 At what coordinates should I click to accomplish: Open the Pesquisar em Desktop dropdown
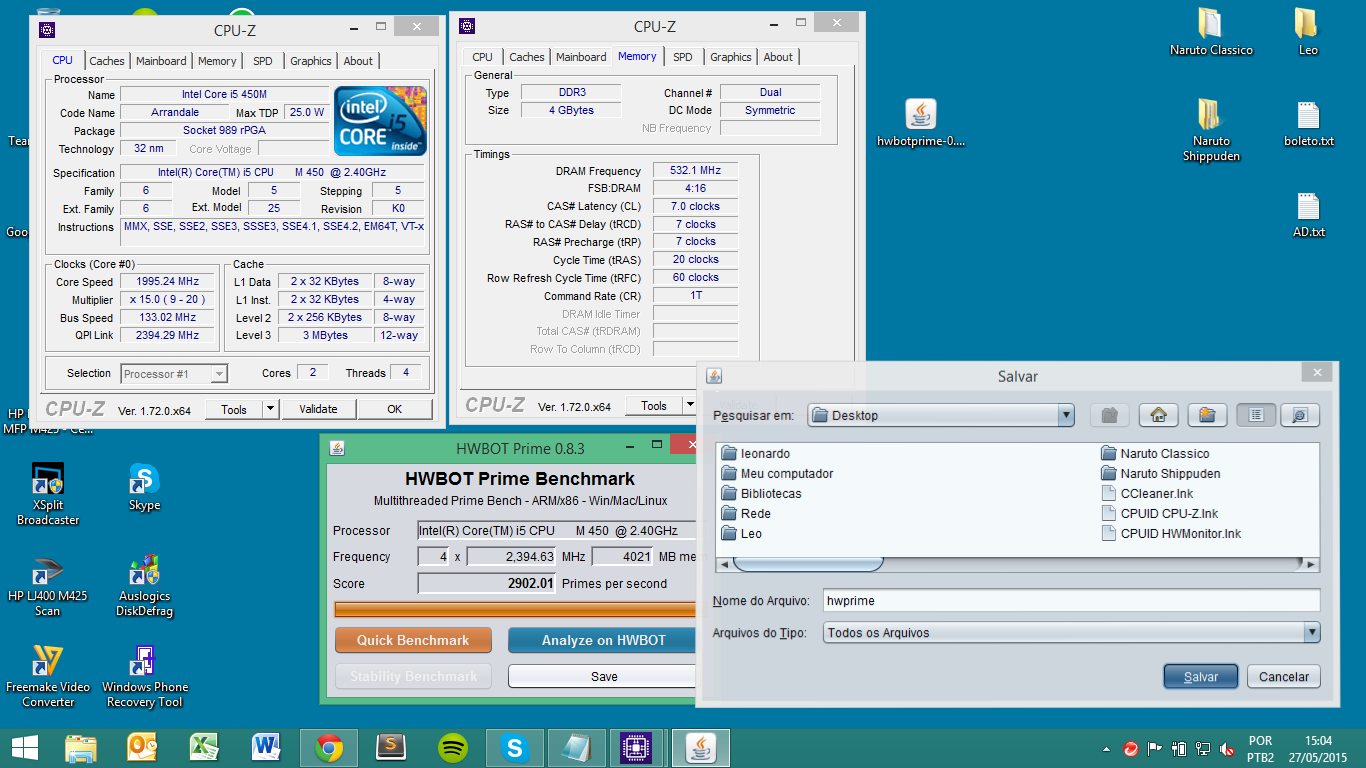(1066, 415)
